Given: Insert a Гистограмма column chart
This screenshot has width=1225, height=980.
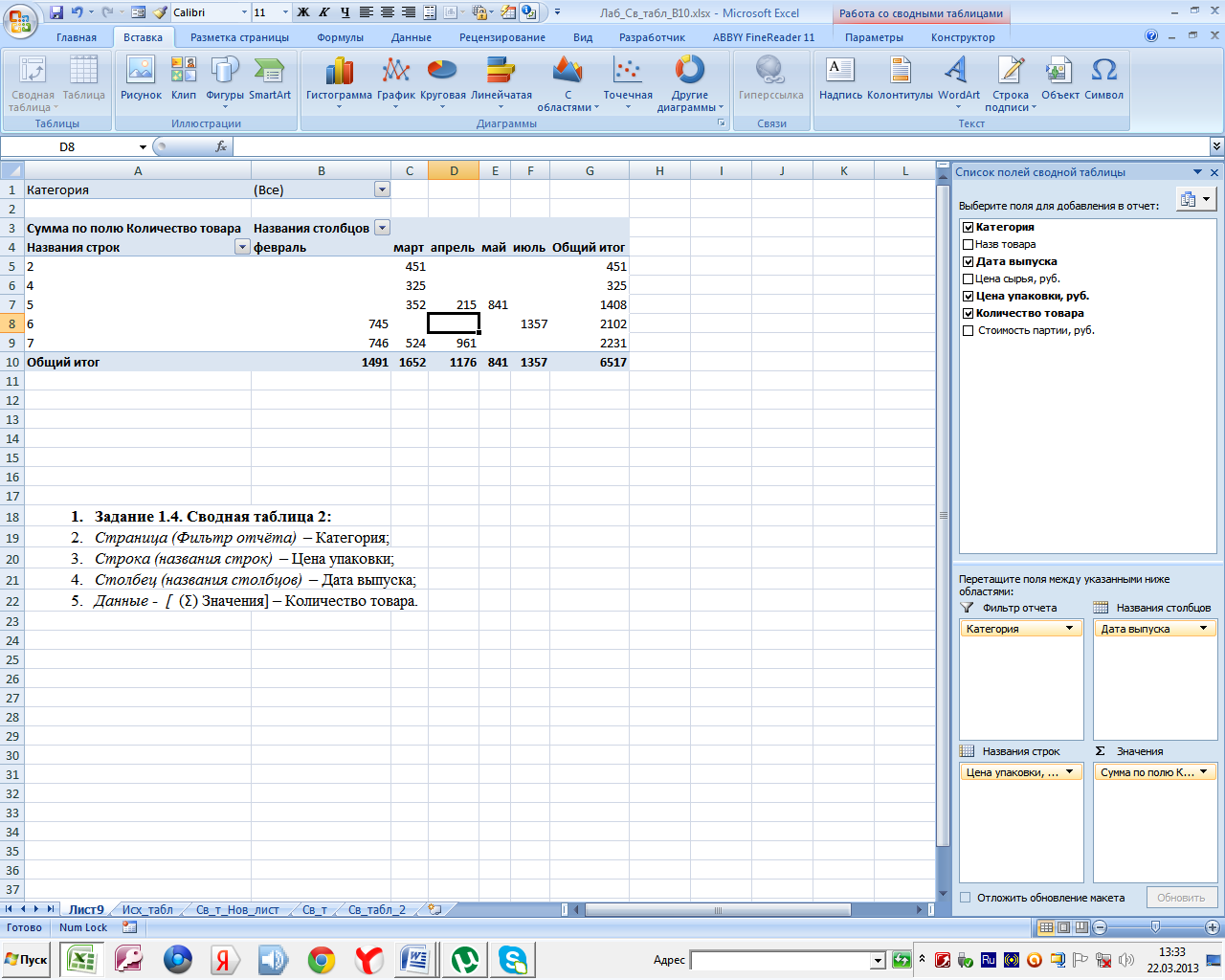Looking at the screenshot, I should click(x=339, y=82).
